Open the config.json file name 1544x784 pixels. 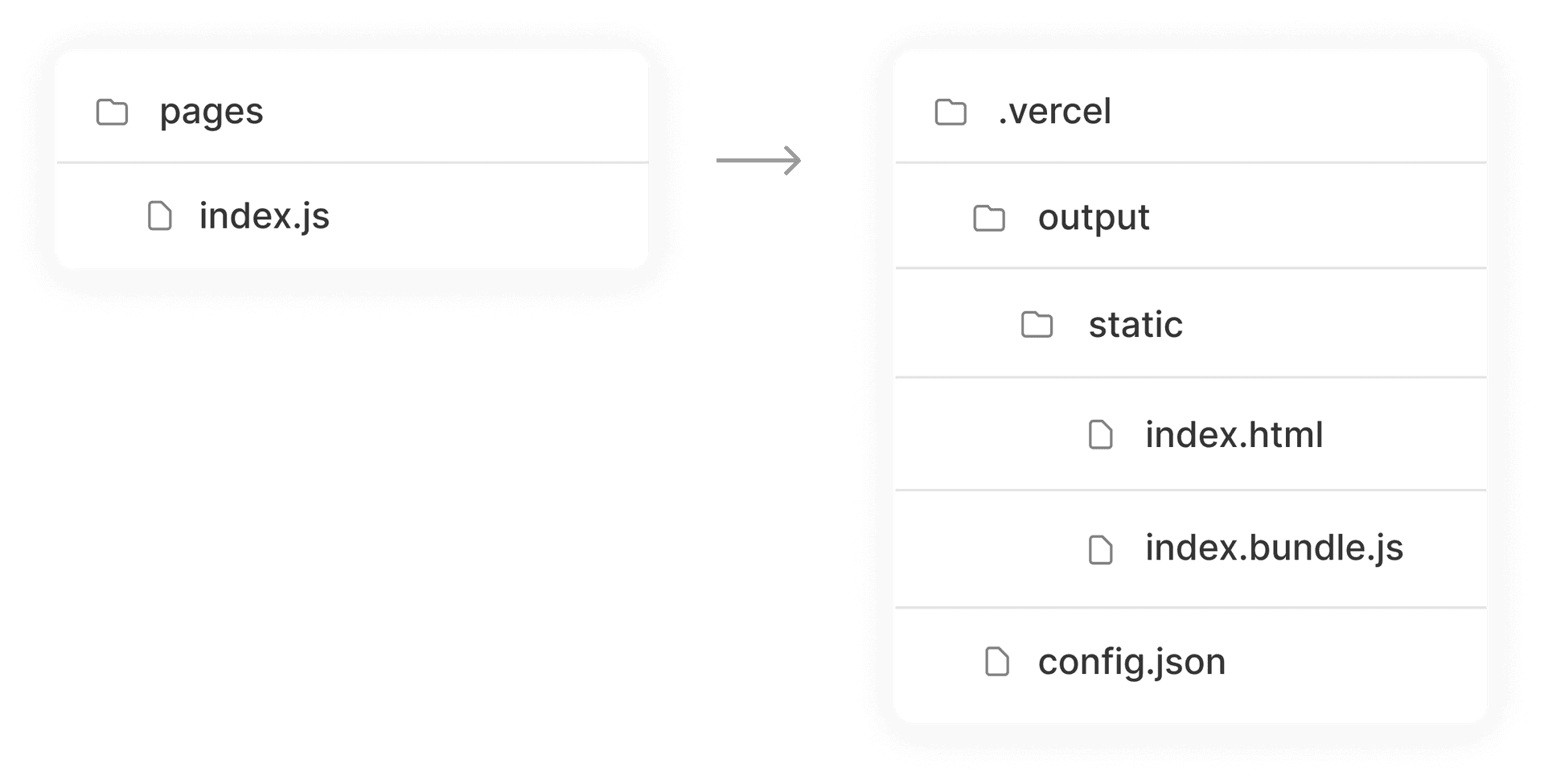point(1131,662)
